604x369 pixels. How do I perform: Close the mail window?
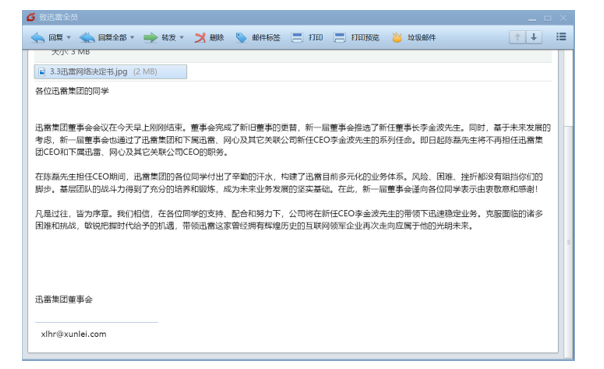coord(563,18)
